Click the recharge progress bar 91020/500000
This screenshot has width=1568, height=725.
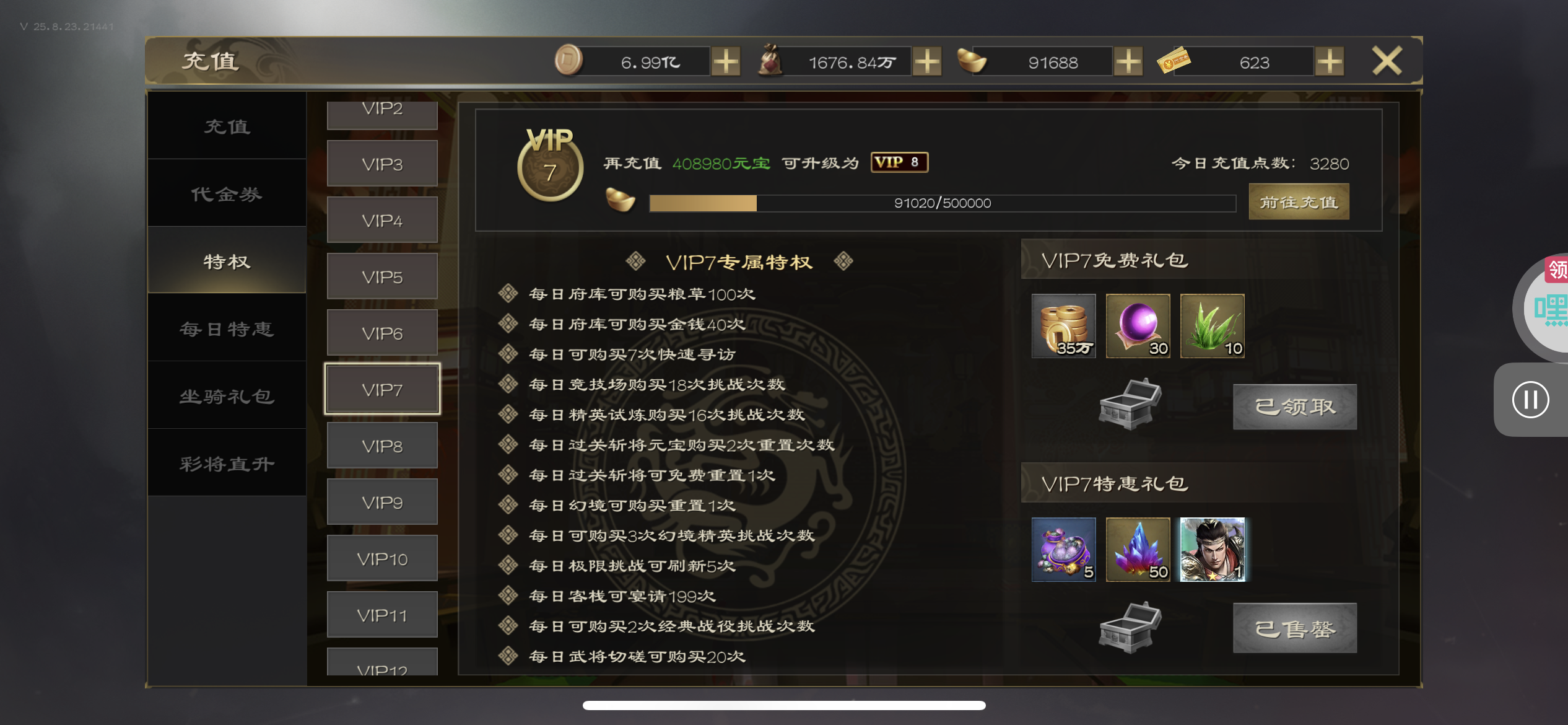click(943, 203)
